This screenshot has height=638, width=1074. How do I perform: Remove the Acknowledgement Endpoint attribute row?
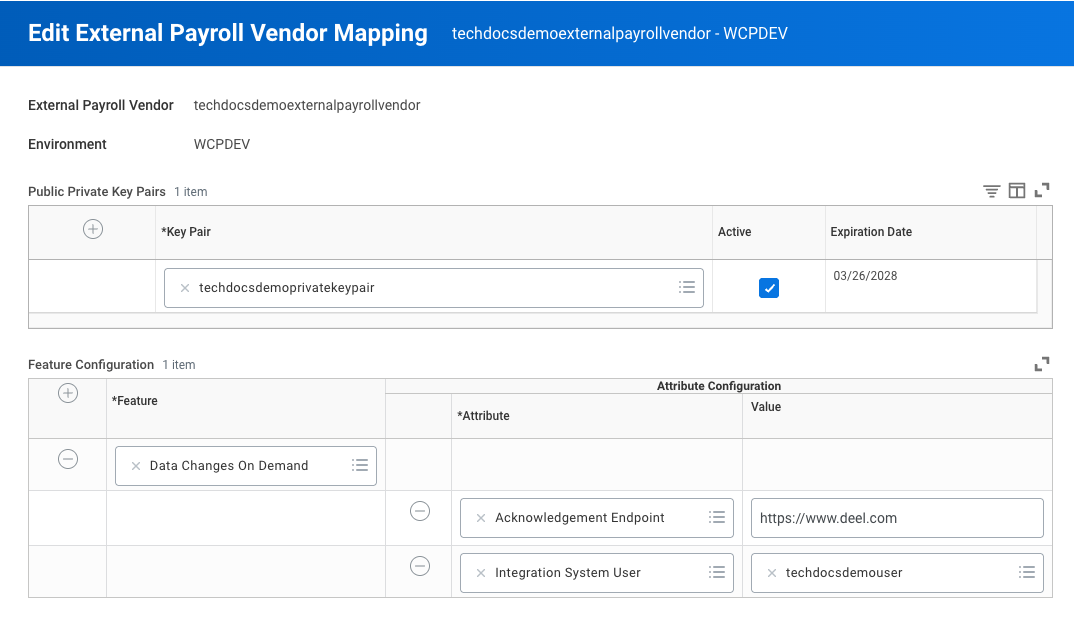click(419, 511)
